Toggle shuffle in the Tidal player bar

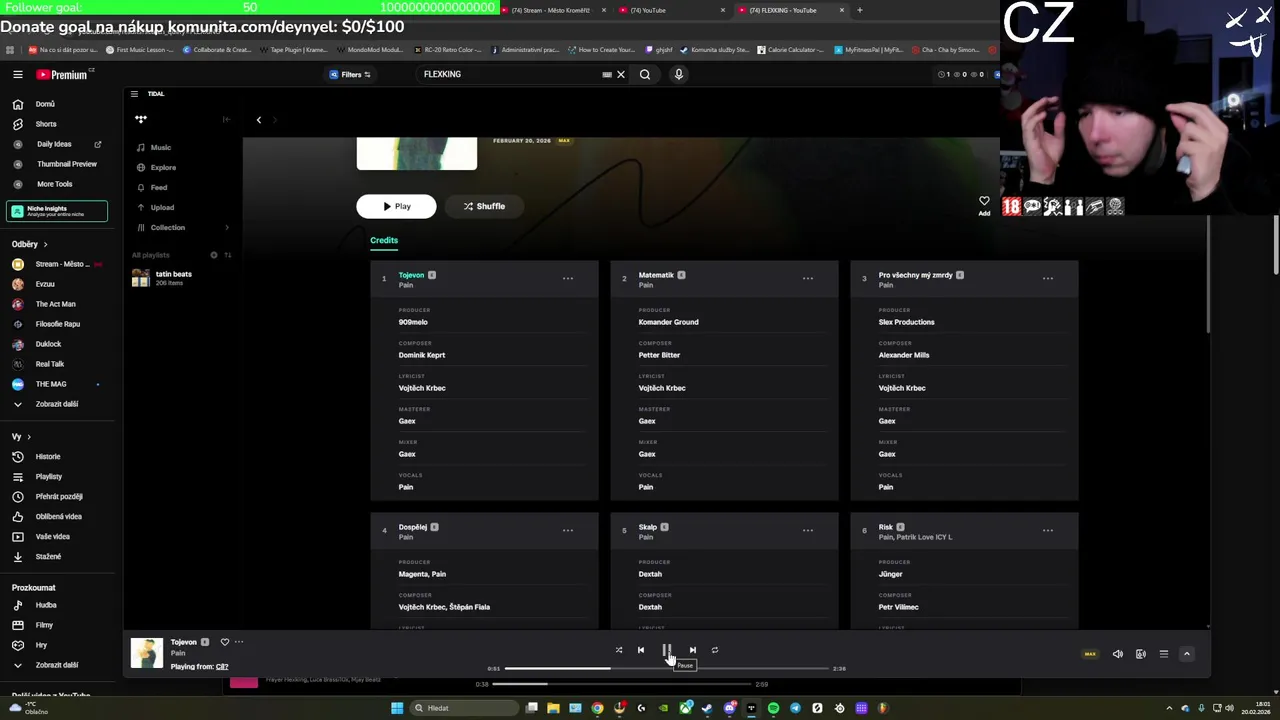tap(618, 650)
